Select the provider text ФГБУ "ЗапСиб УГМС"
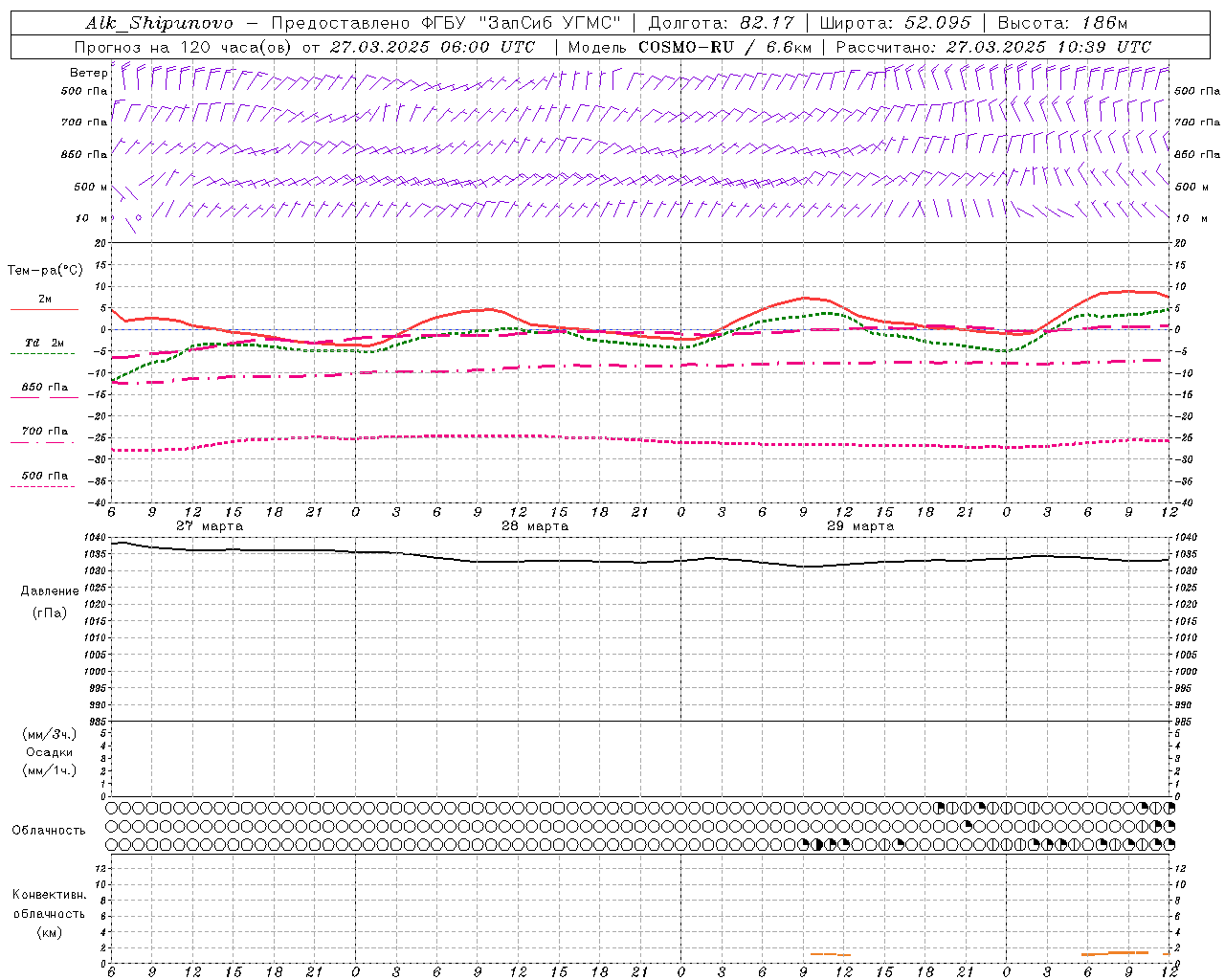 click(x=522, y=23)
